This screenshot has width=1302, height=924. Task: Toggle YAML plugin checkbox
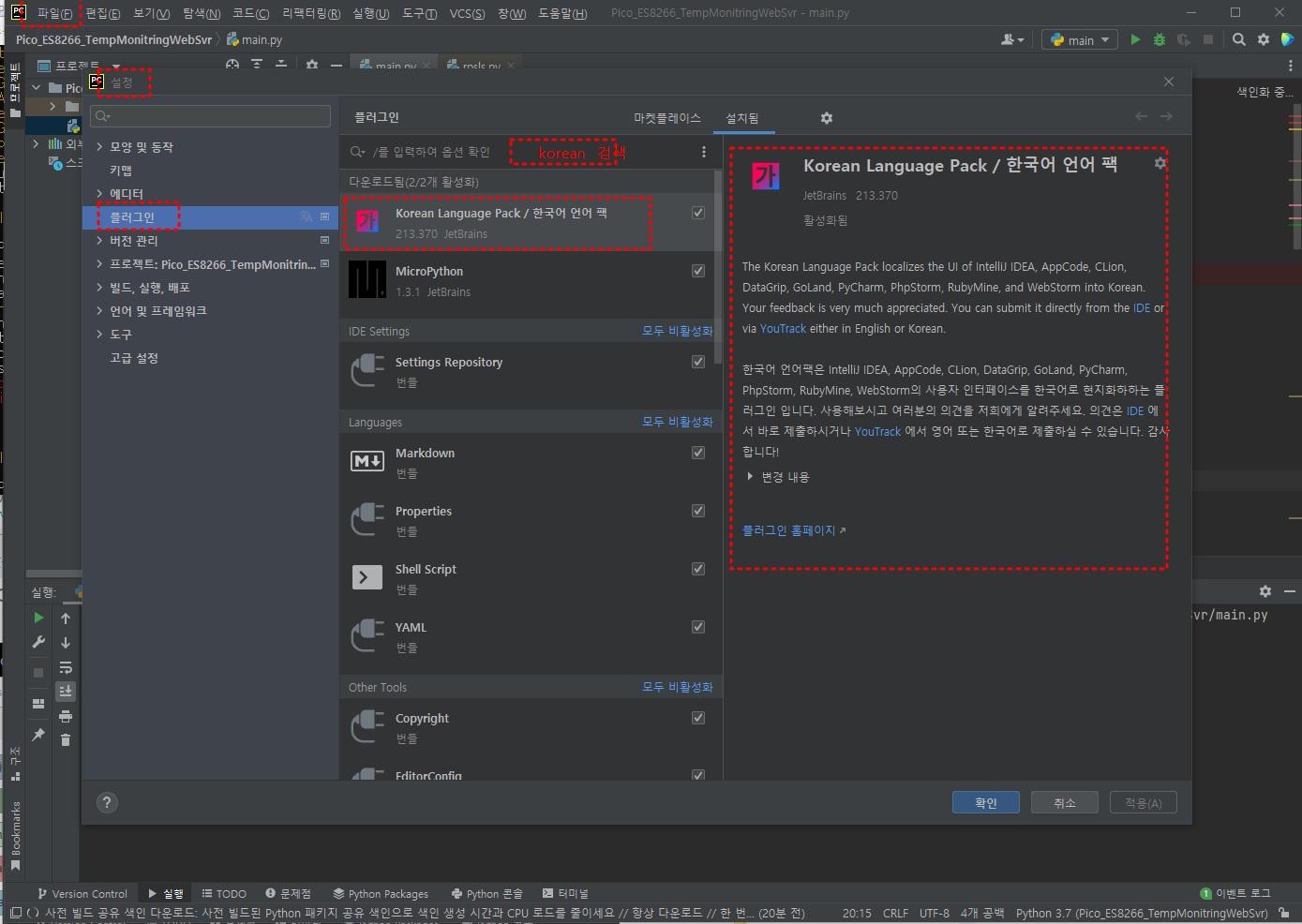pyautogui.click(x=698, y=627)
